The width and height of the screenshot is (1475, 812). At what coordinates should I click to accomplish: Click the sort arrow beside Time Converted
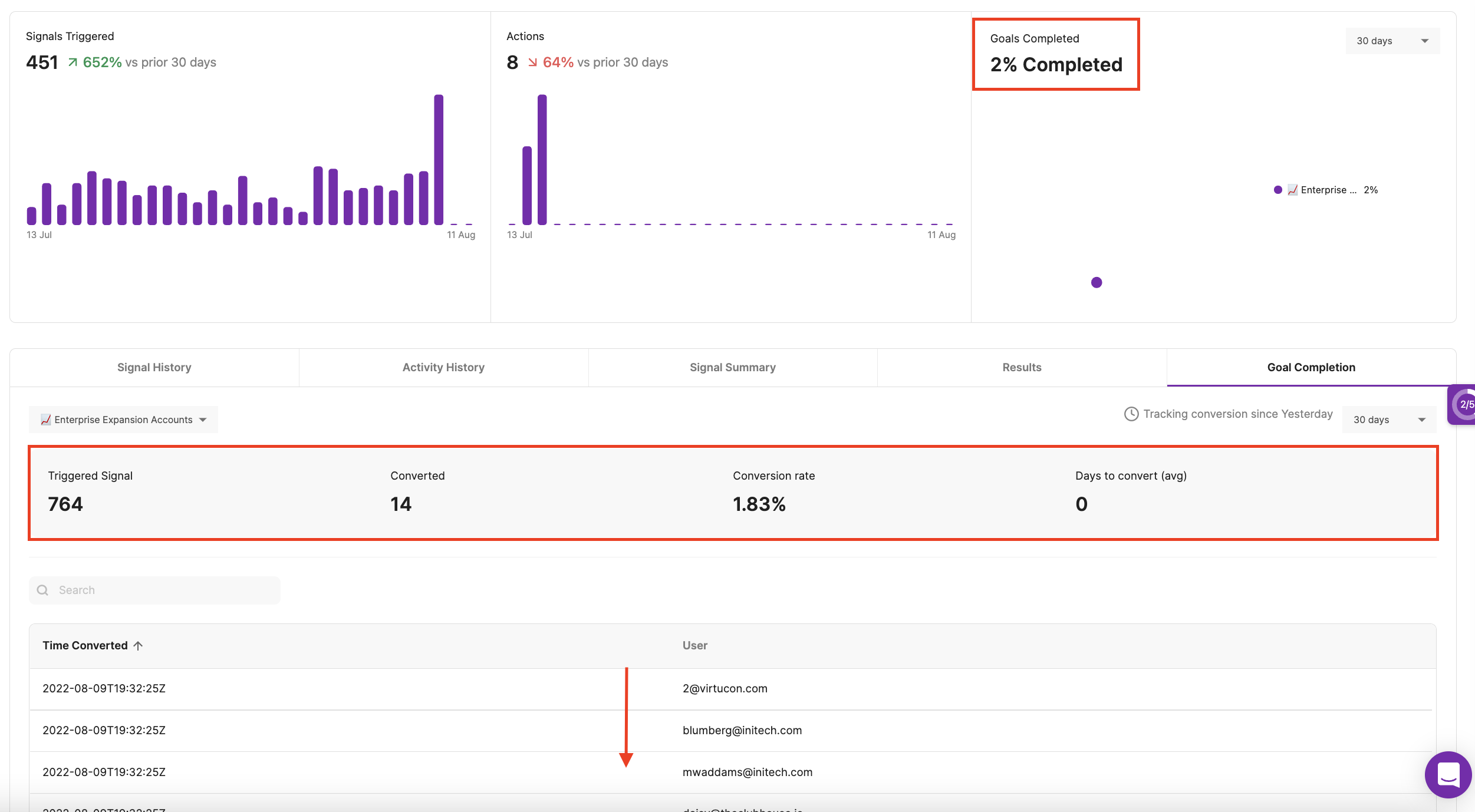(139, 646)
